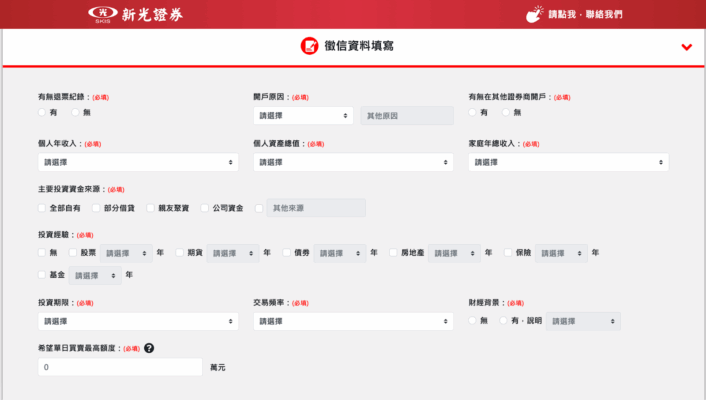Check the 房地產 experience checkbox
This screenshot has height=400, width=706.
click(x=393, y=252)
